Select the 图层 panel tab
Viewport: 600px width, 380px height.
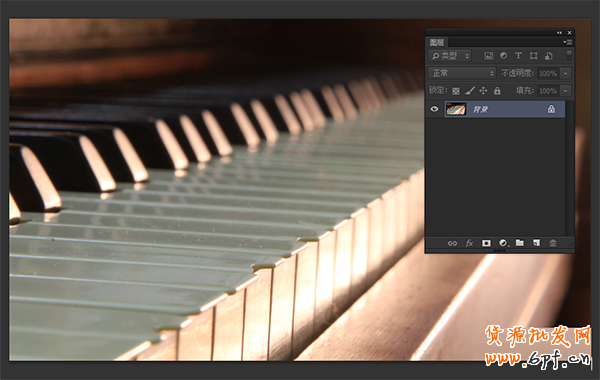coord(437,42)
